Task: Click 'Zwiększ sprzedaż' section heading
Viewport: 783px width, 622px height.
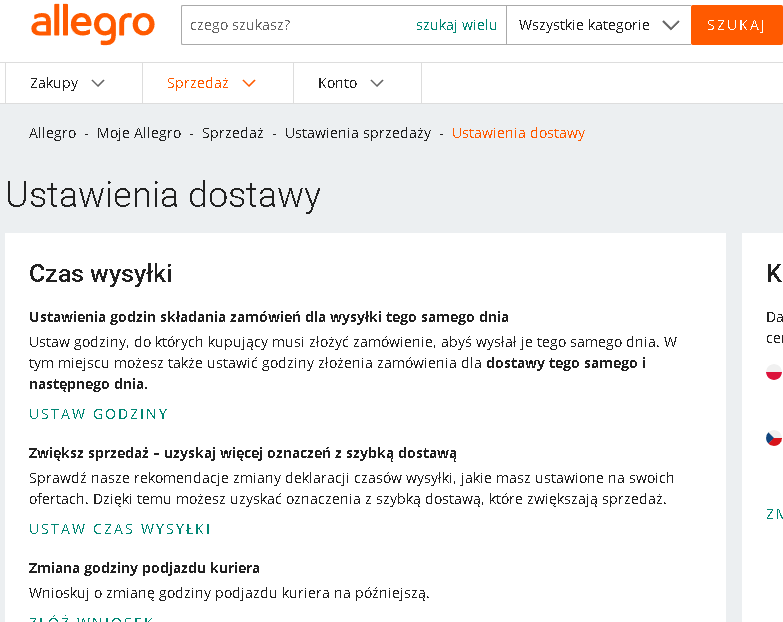Action: tap(243, 453)
